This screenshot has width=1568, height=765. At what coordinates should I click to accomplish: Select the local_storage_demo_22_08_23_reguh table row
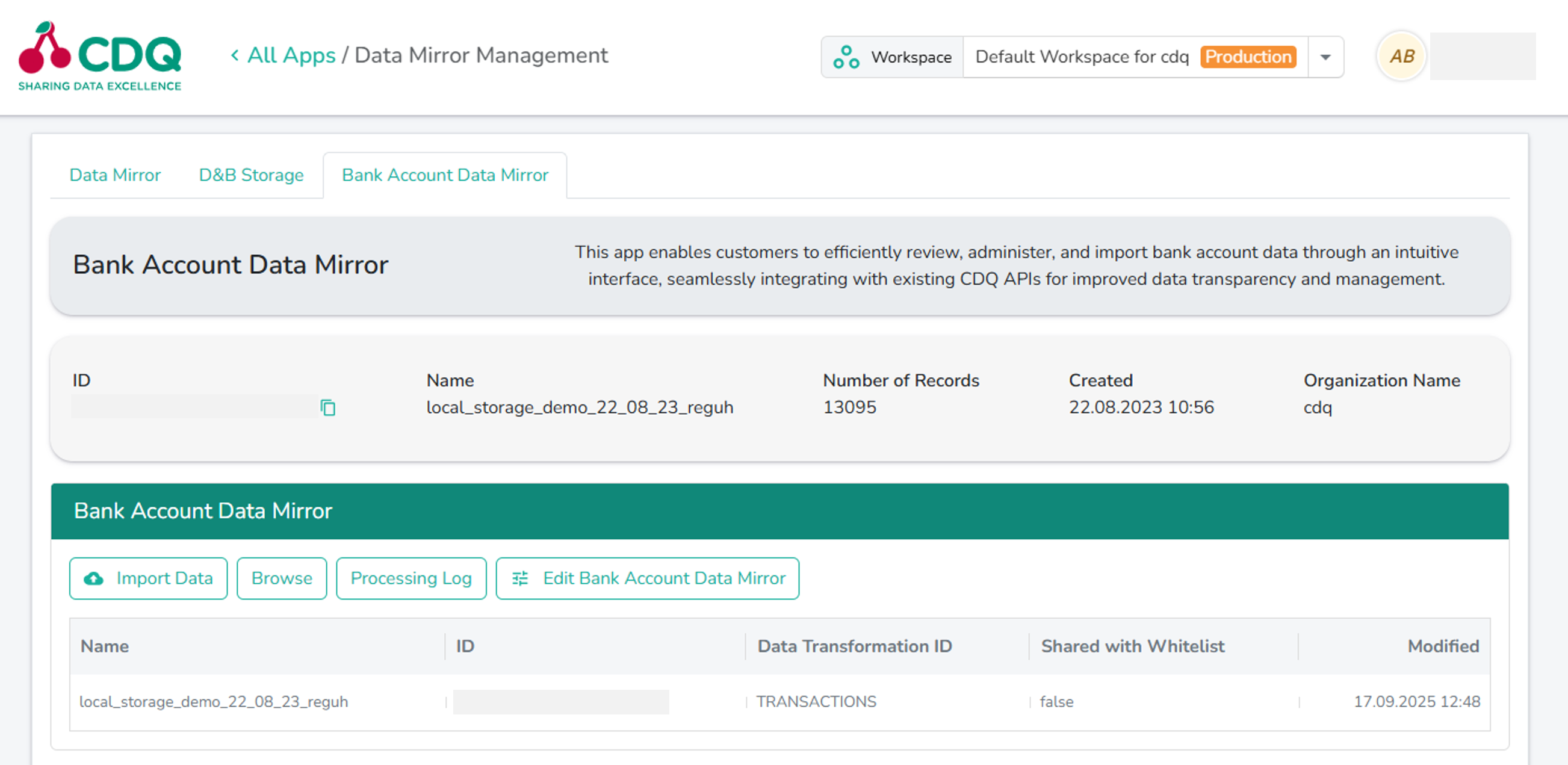(x=214, y=702)
